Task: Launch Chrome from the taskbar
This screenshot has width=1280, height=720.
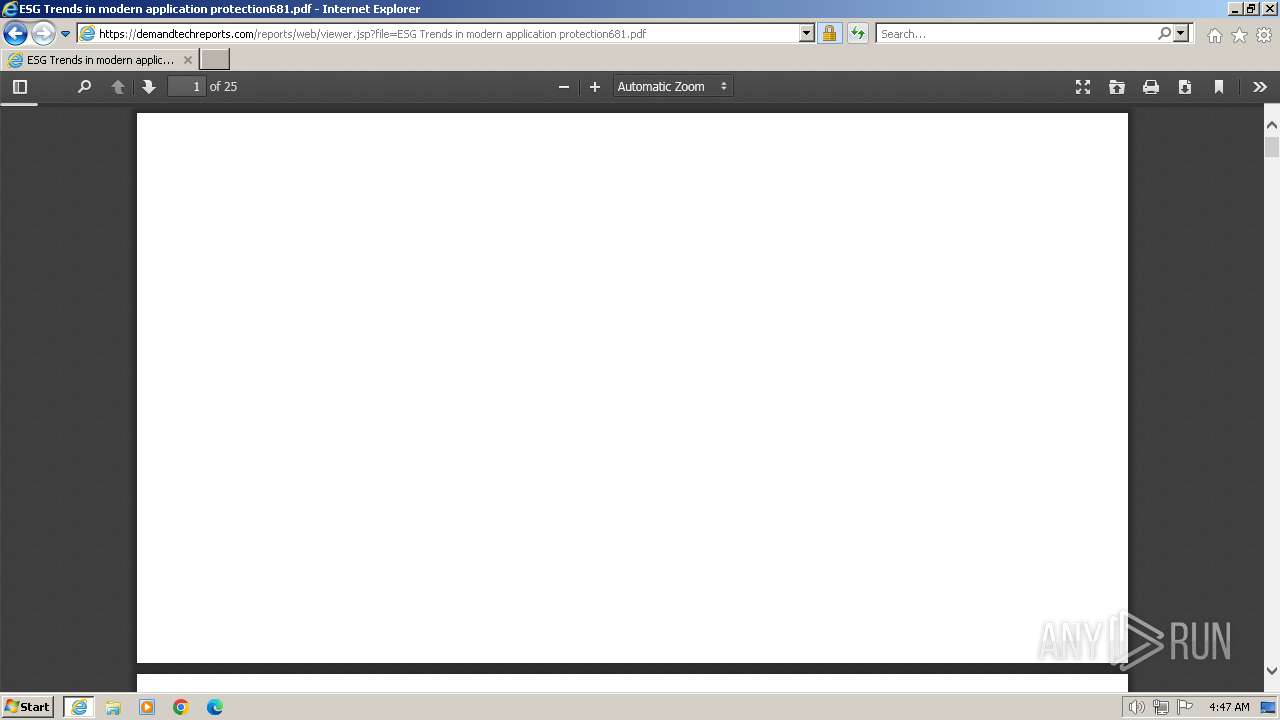Action: pyautogui.click(x=181, y=707)
